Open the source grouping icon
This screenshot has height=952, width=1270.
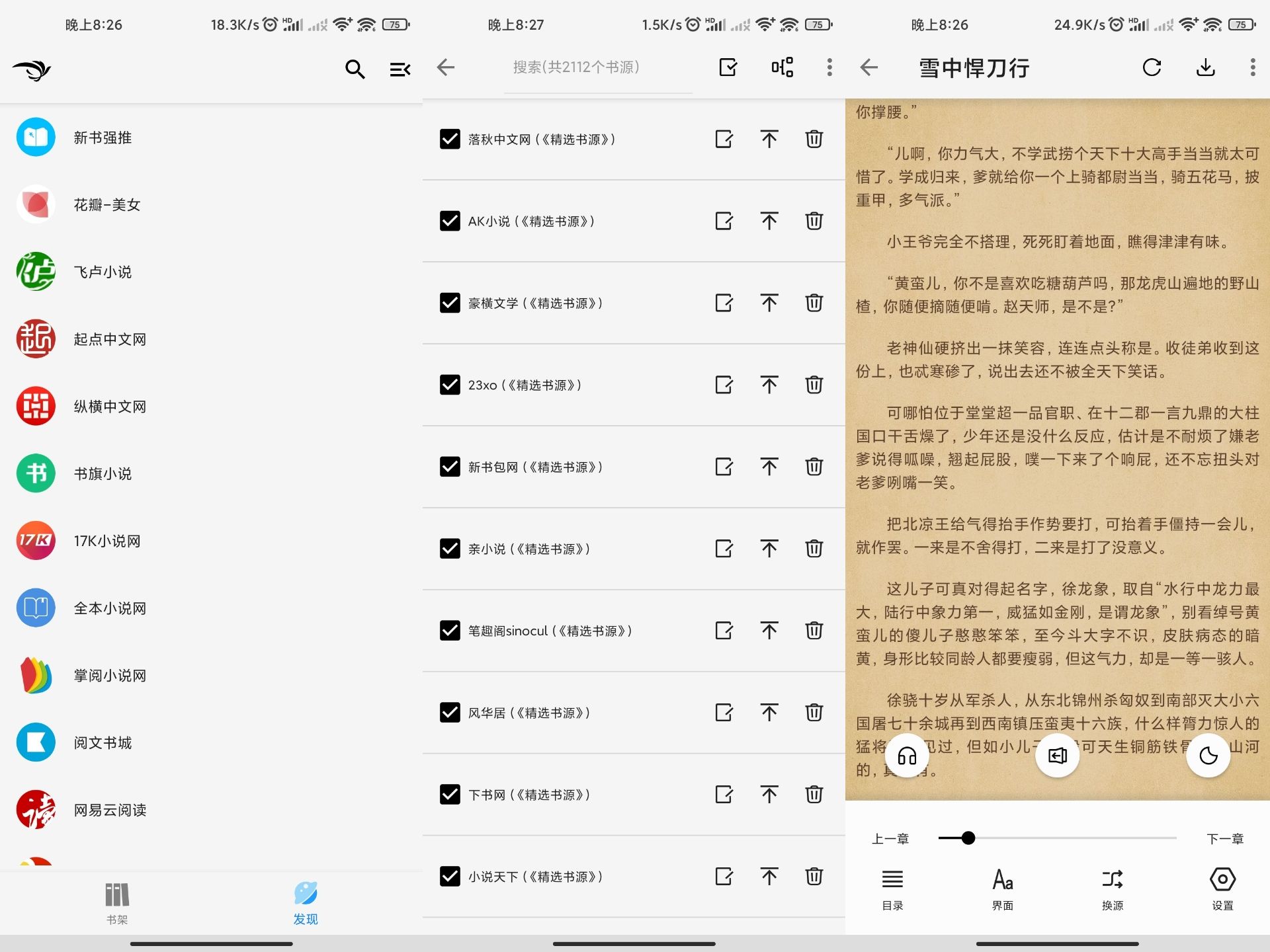(x=782, y=67)
